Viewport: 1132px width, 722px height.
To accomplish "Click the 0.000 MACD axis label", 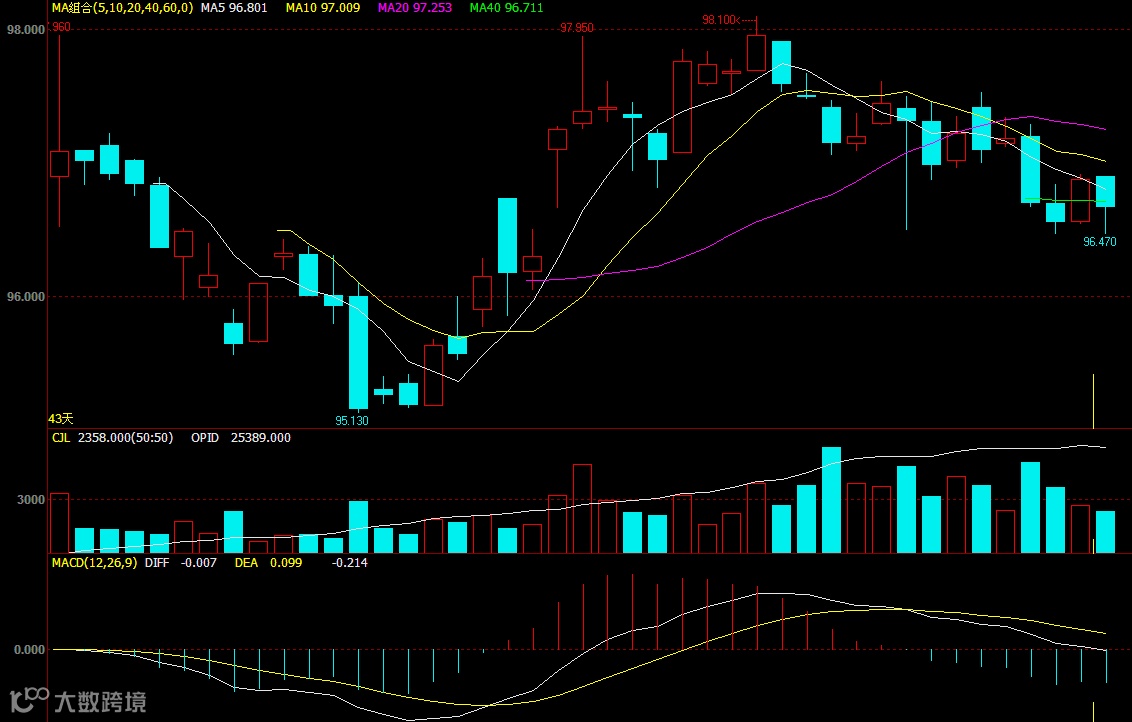I will (30, 650).
